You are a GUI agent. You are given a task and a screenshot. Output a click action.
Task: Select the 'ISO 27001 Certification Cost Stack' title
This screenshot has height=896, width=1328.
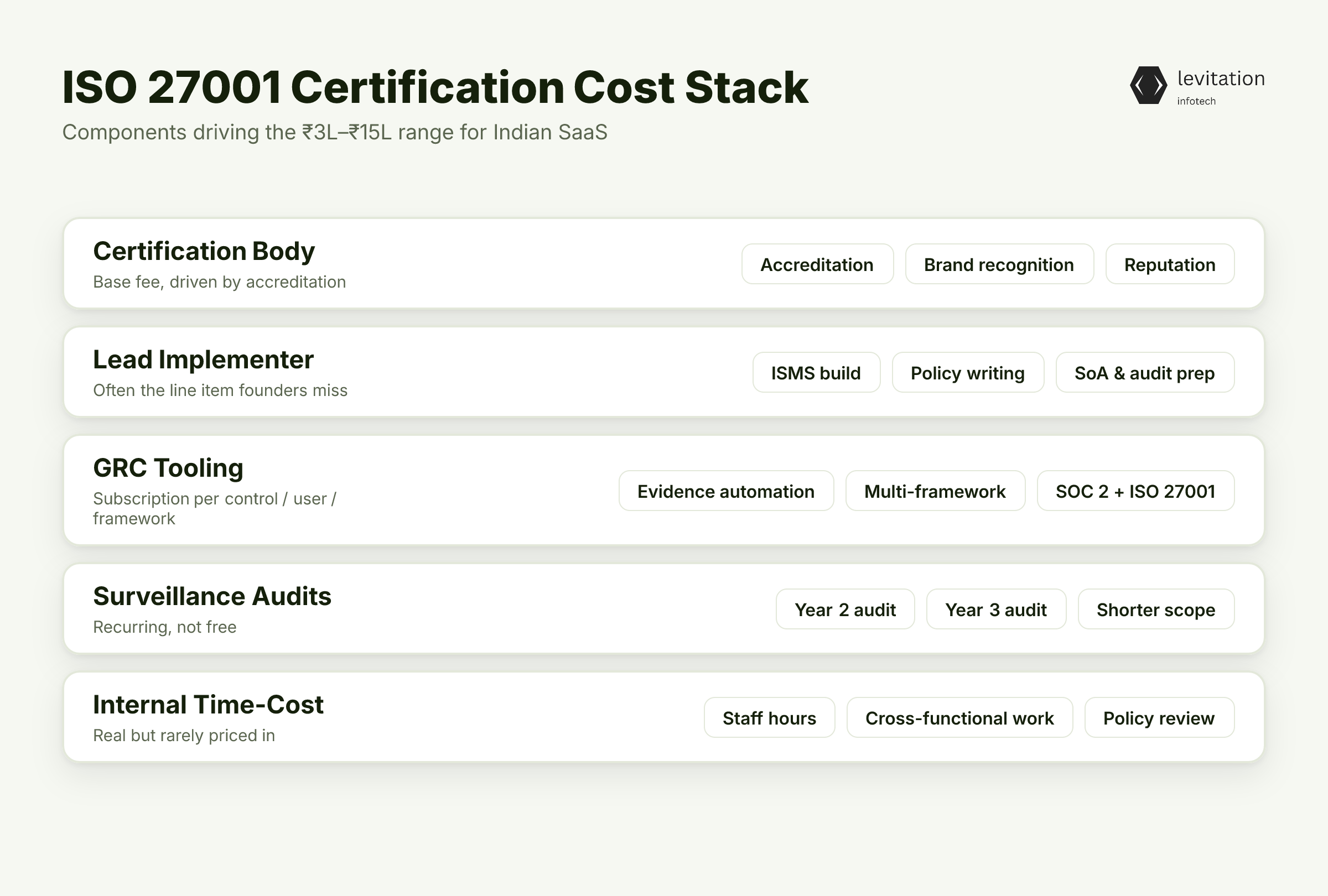click(435, 87)
